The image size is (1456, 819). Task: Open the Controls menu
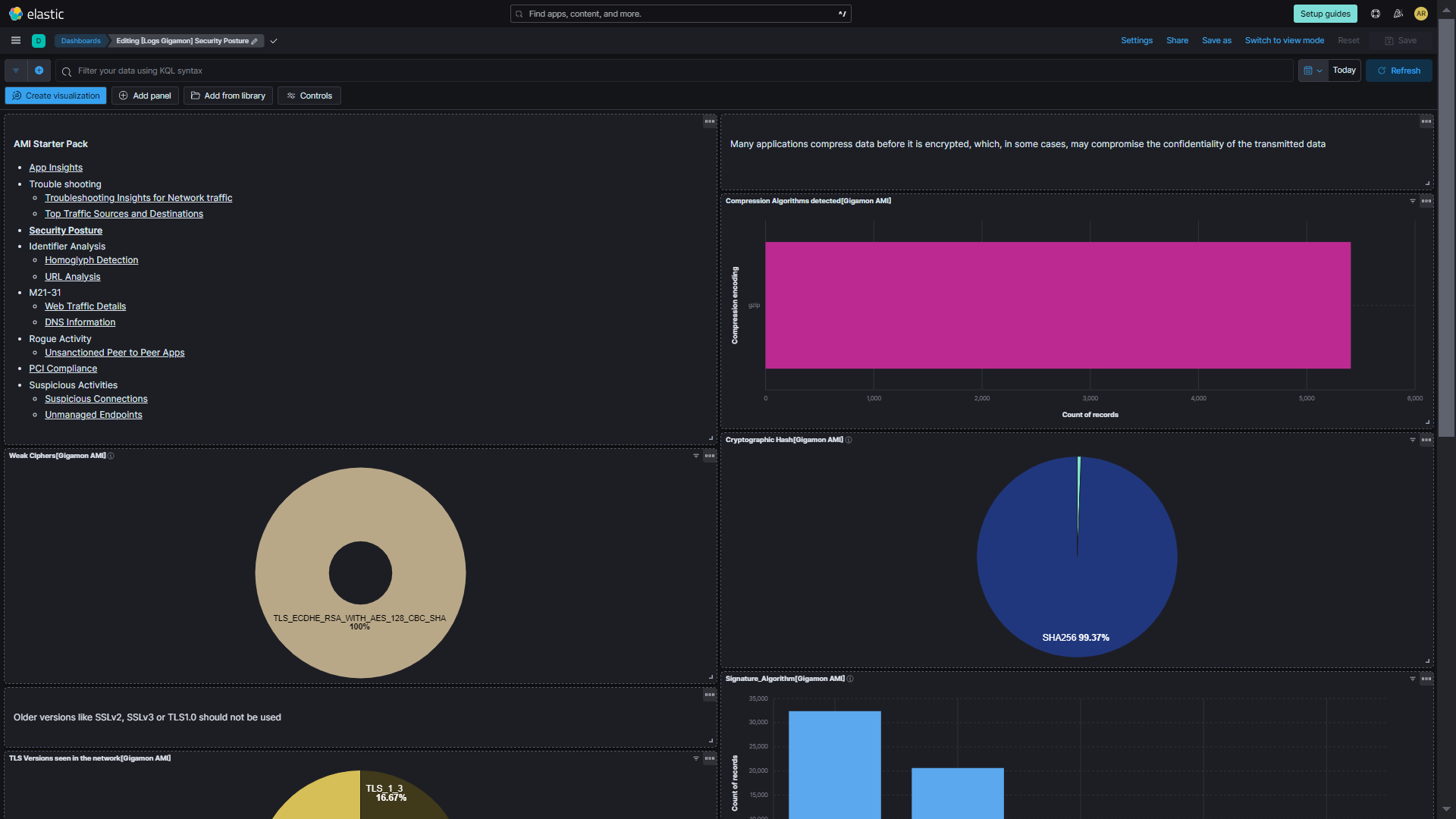(x=309, y=96)
